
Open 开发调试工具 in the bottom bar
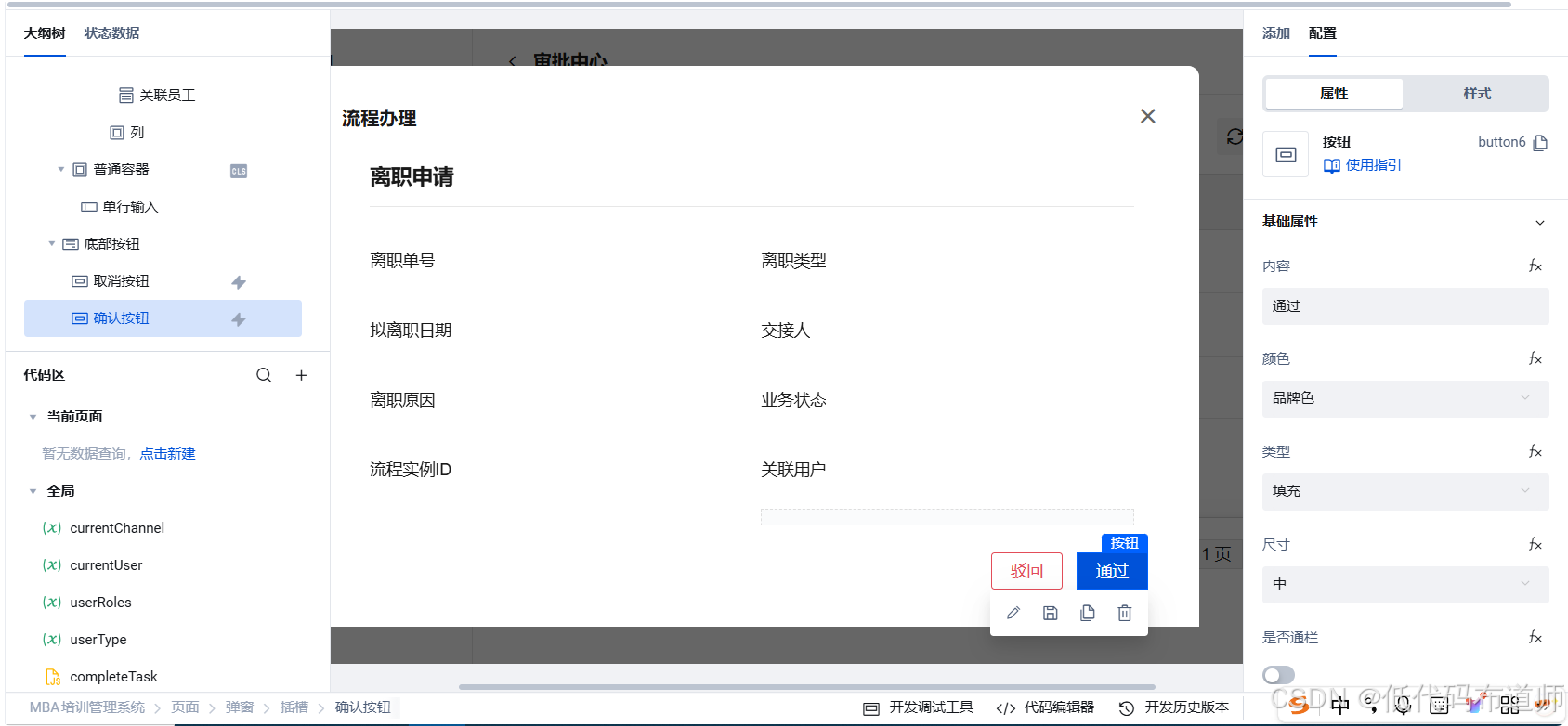click(x=918, y=707)
